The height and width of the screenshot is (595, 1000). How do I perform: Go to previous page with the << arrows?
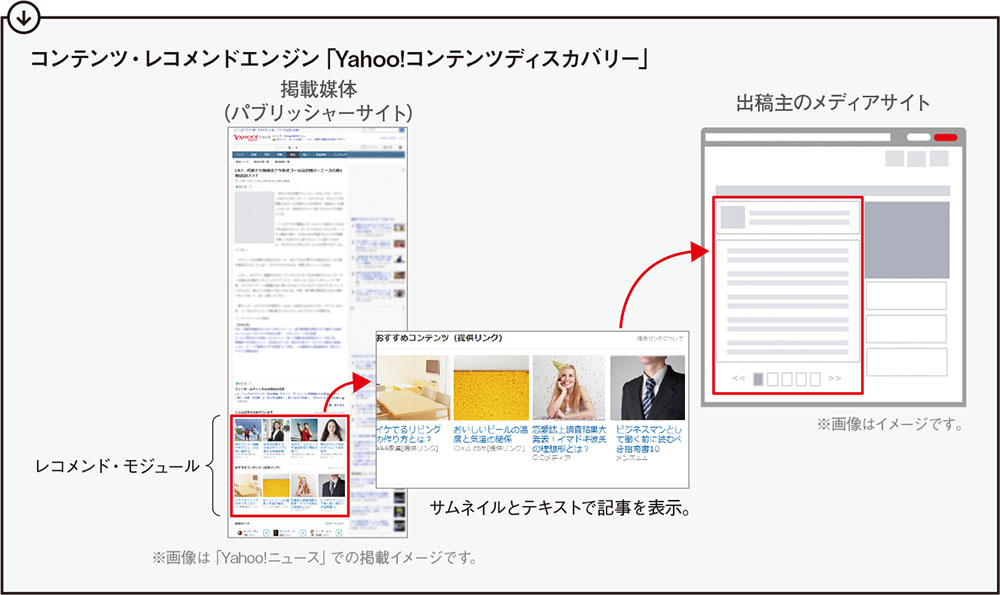(739, 379)
